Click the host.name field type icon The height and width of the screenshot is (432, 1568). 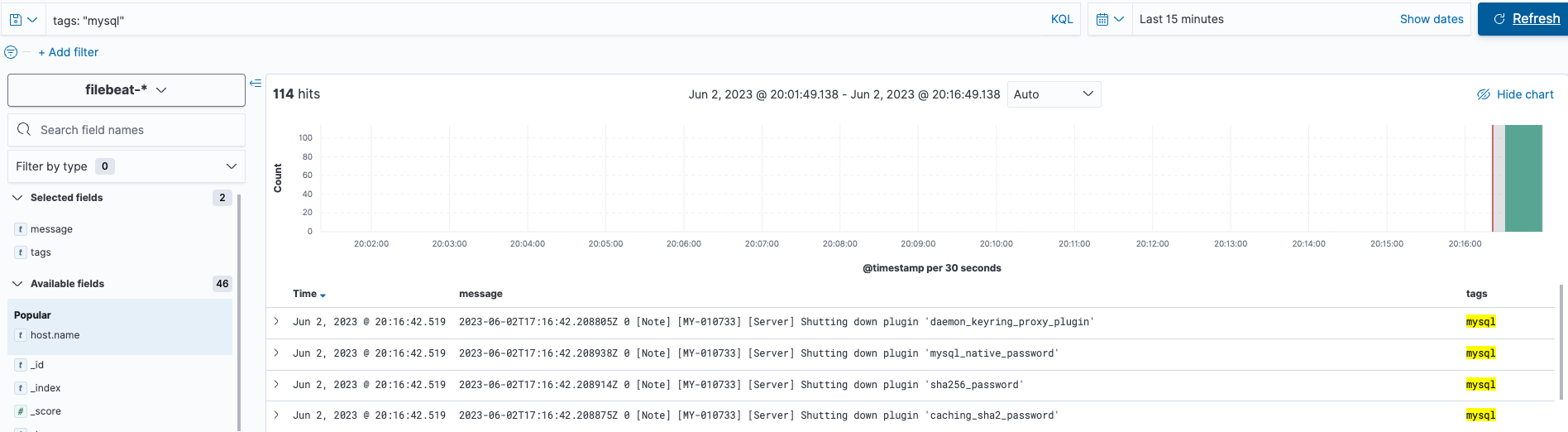21,335
